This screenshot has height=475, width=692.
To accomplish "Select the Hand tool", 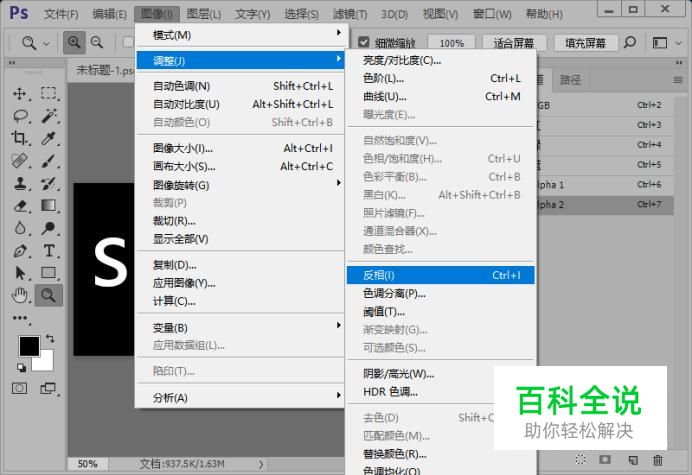I will point(20,295).
